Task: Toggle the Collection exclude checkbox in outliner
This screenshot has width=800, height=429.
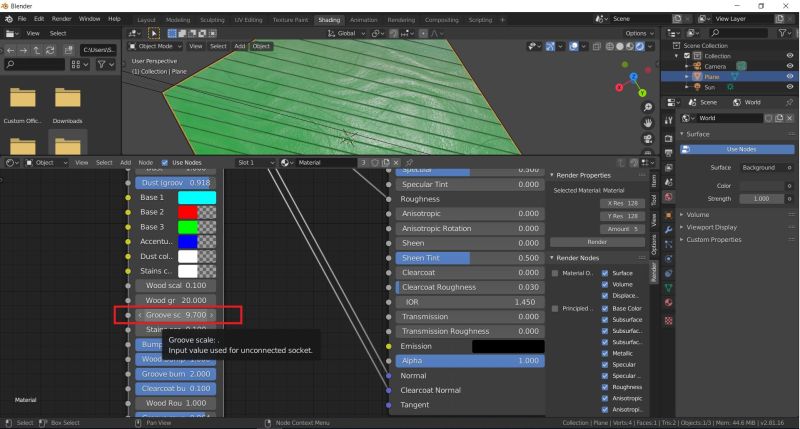Action: [x=687, y=56]
